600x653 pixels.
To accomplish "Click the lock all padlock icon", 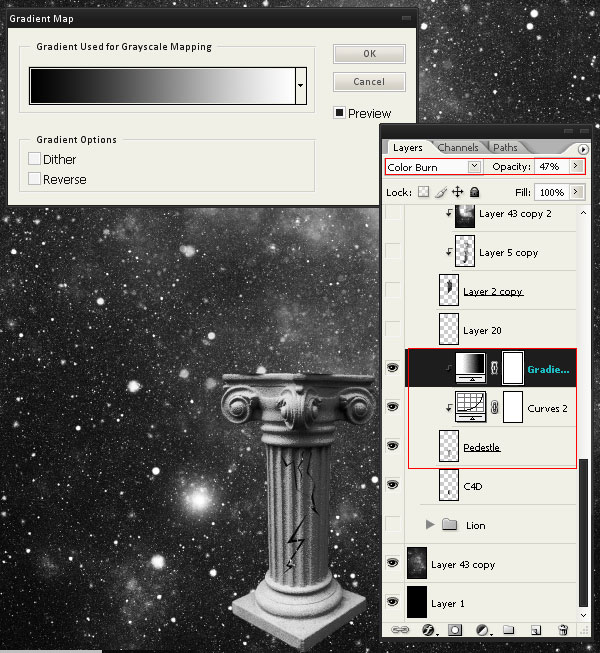I will tap(475, 192).
